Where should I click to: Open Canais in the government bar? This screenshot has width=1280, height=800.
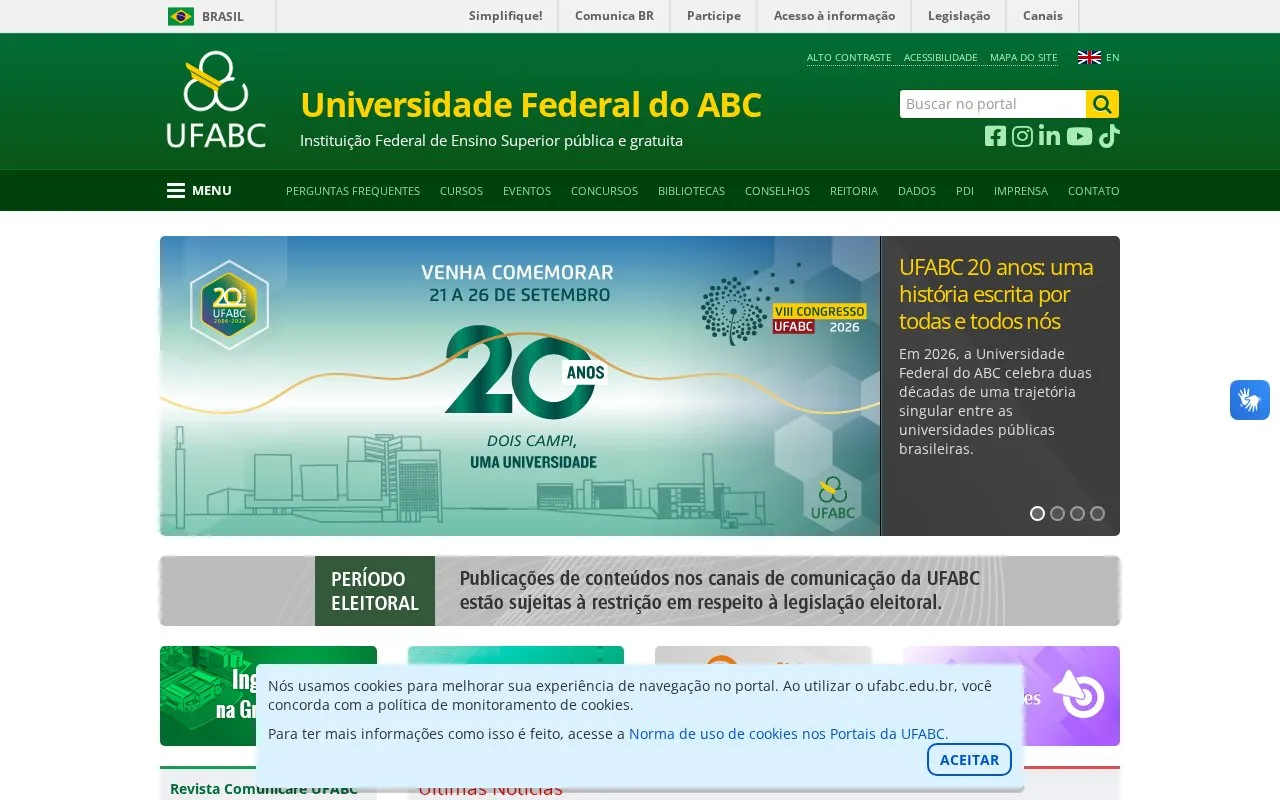click(1043, 16)
